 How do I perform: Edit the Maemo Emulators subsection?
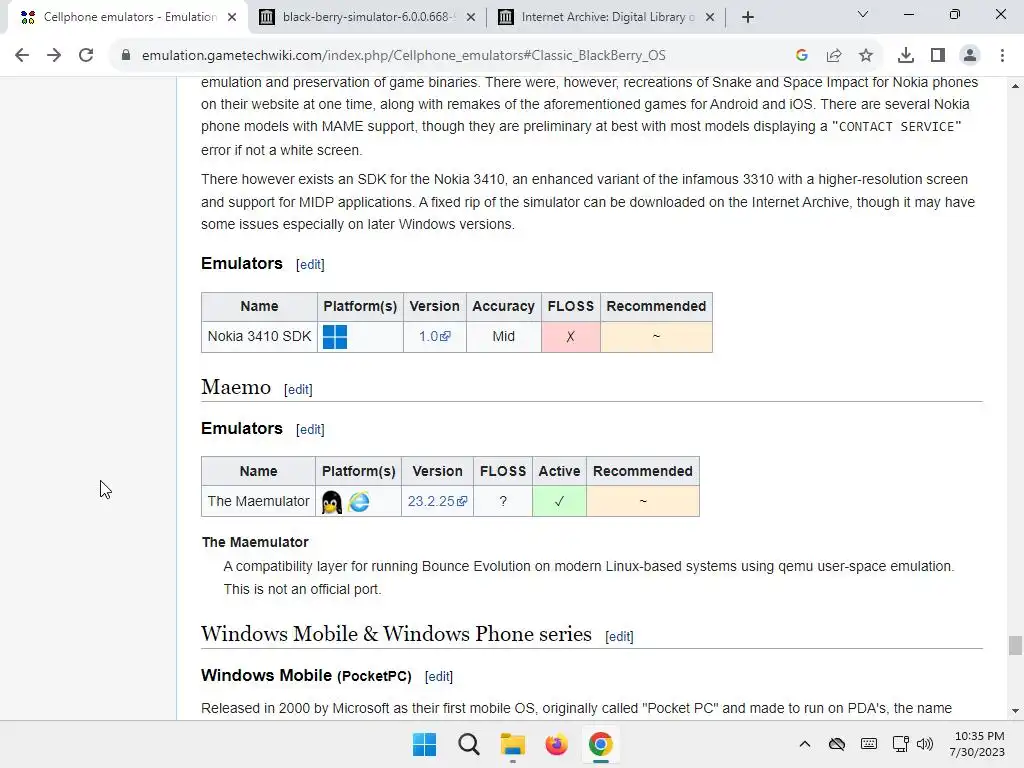(x=310, y=430)
